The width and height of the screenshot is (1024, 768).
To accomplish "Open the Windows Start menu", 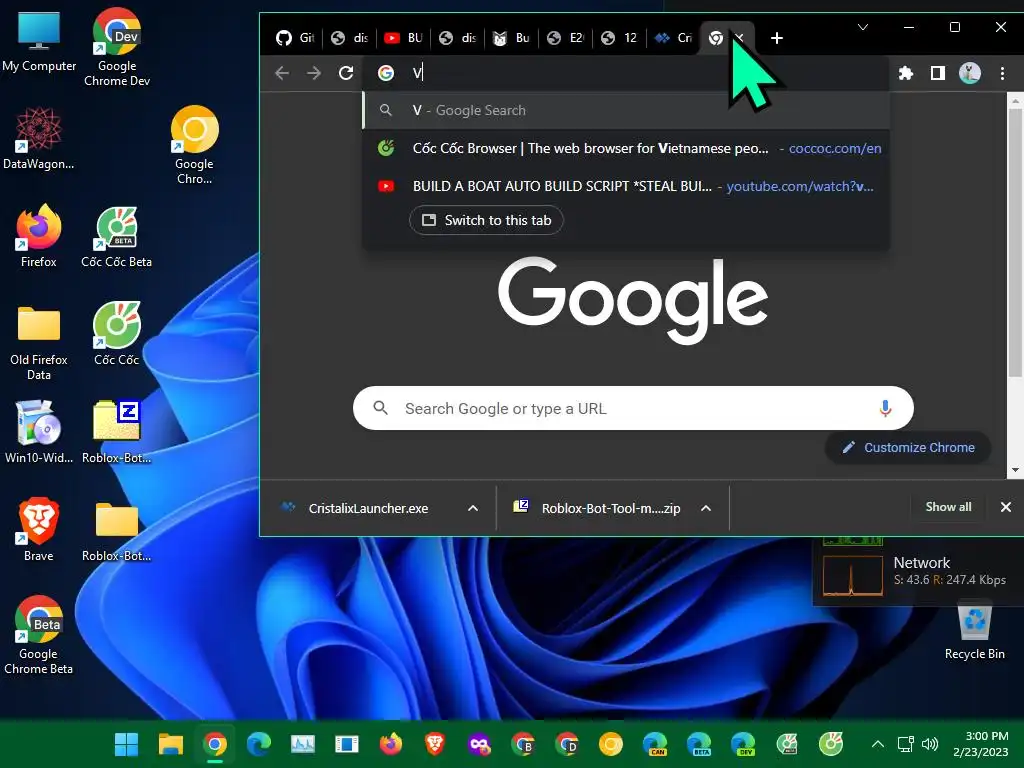I will click(x=126, y=744).
